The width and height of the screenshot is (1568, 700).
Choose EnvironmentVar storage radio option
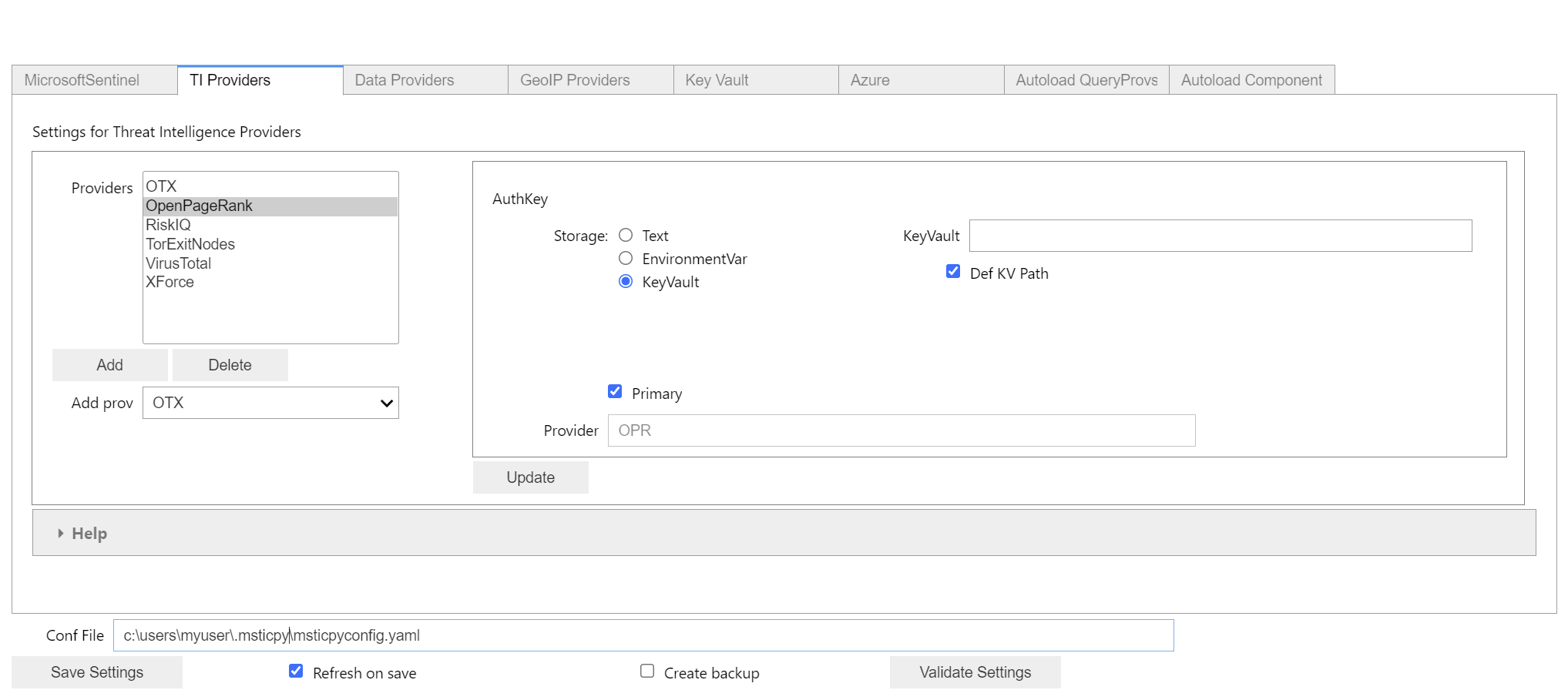click(626, 258)
